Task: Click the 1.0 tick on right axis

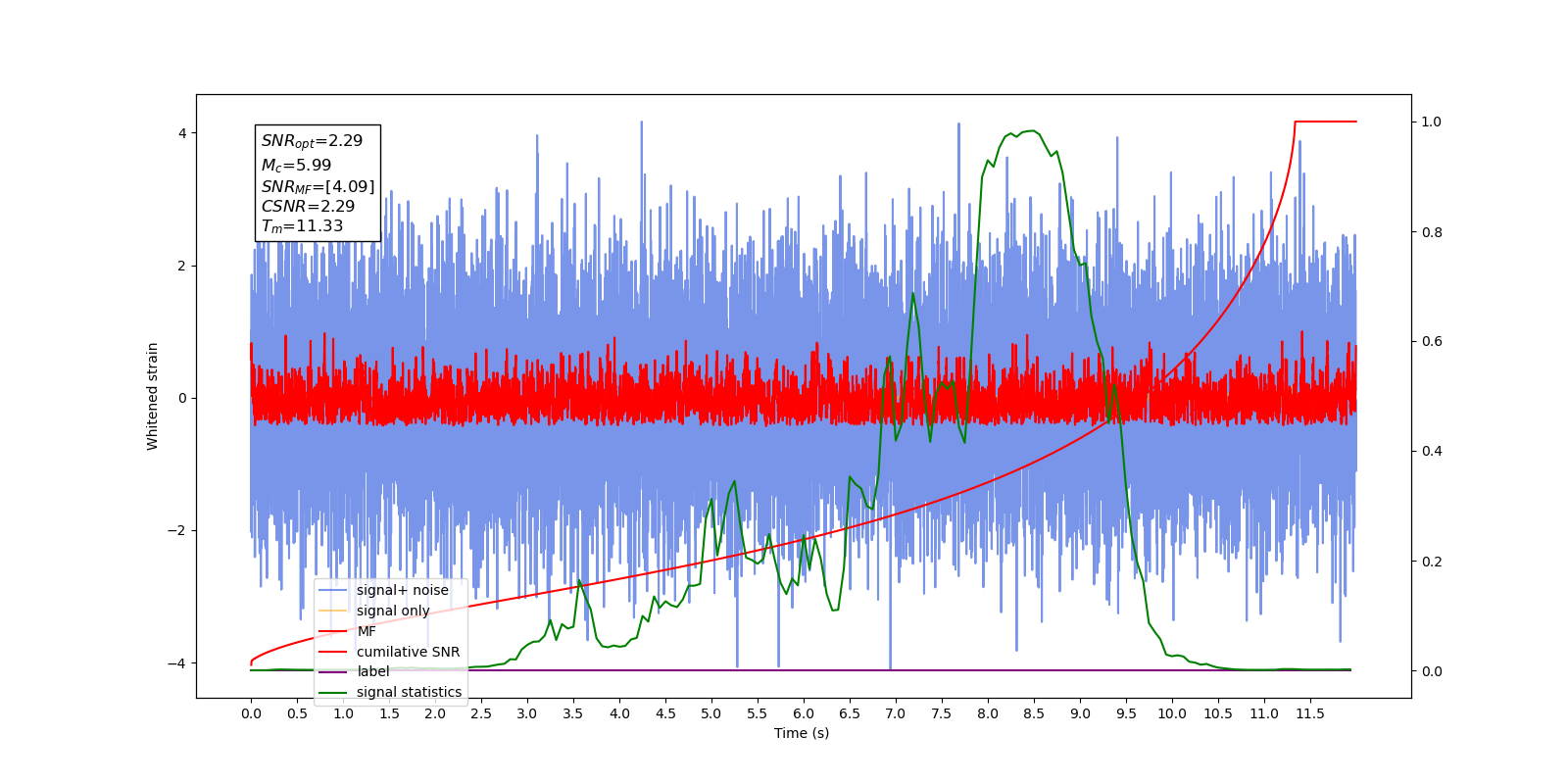Action: [1432, 122]
